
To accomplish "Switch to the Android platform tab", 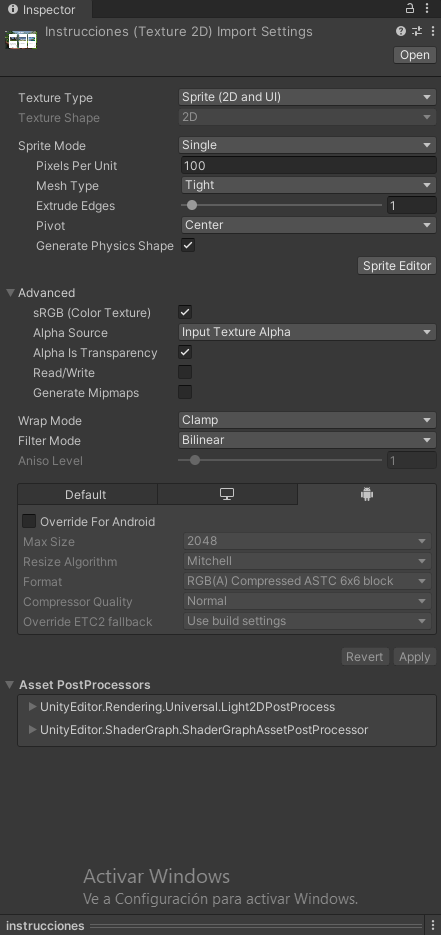I will (x=367, y=494).
